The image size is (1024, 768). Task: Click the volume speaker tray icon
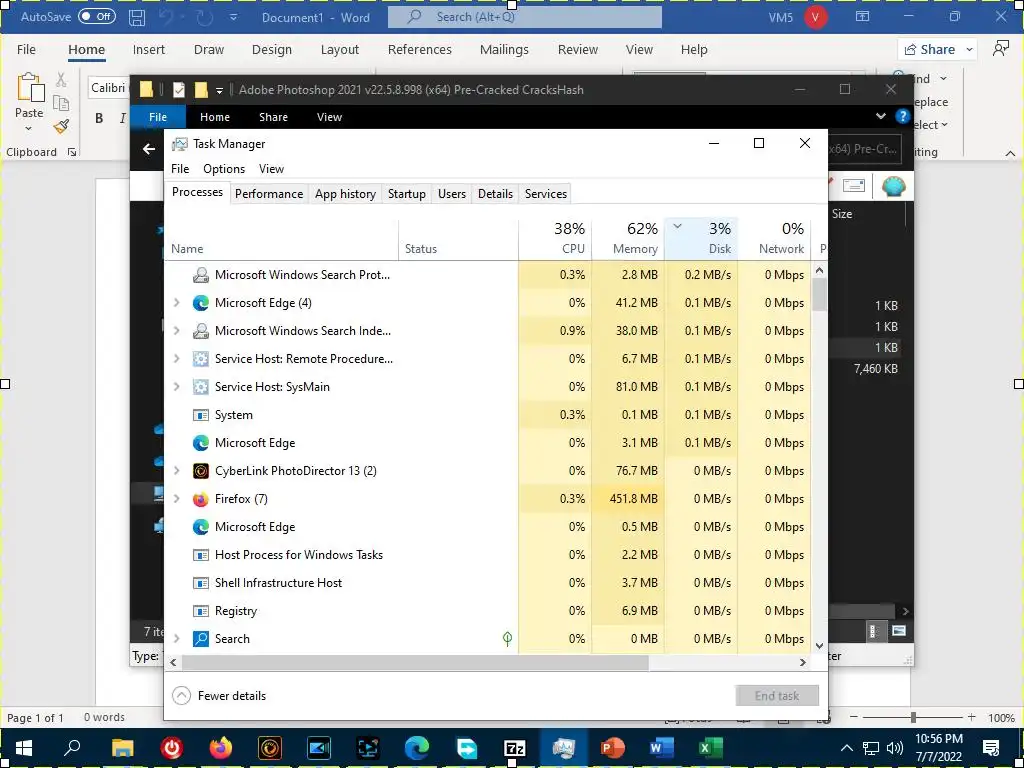tap(895, 748)
